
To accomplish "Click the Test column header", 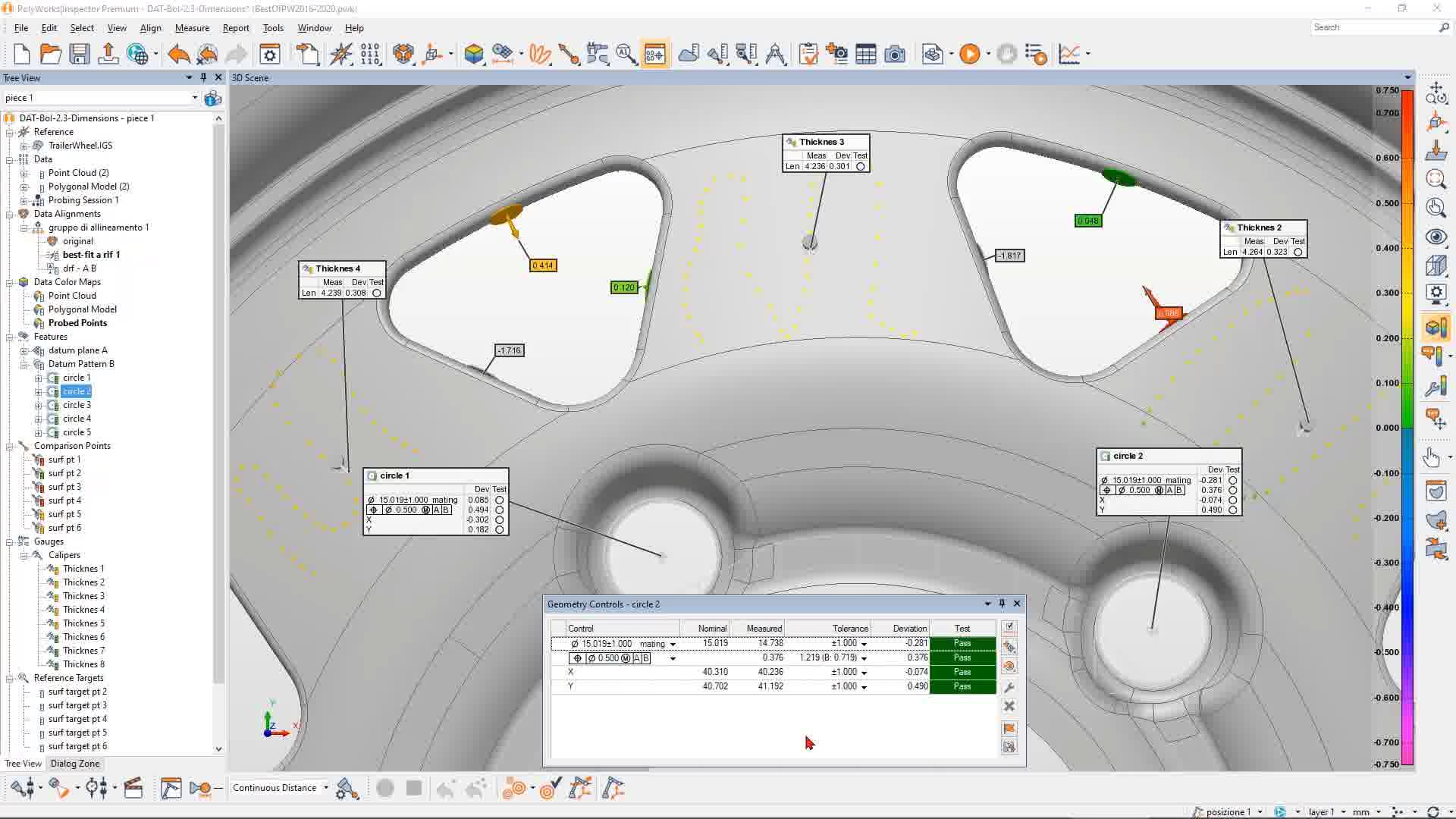I will tap(962, 628).
